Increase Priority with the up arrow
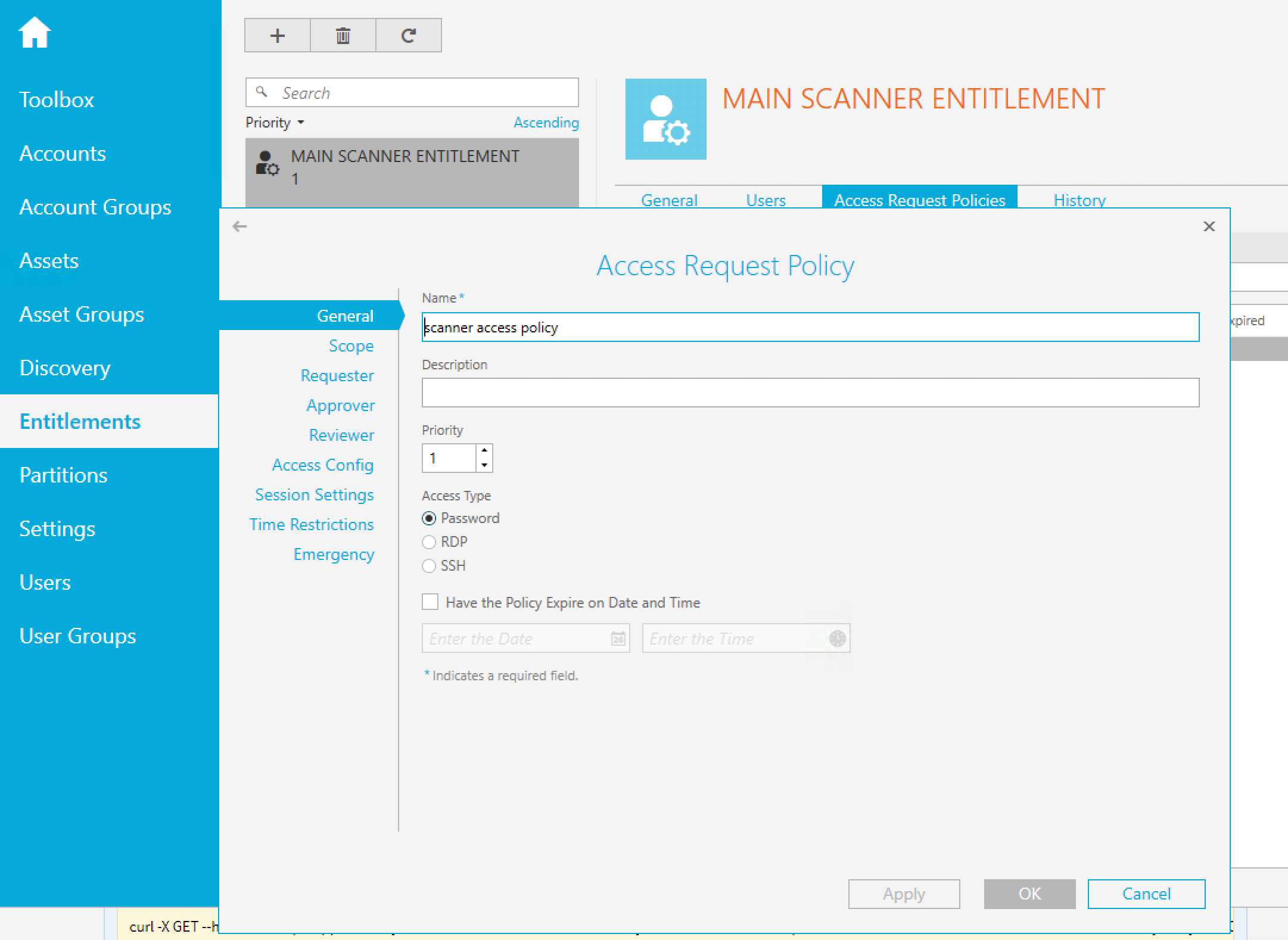The height and width of the screenshot is (940, 1288). click(484, 451)
